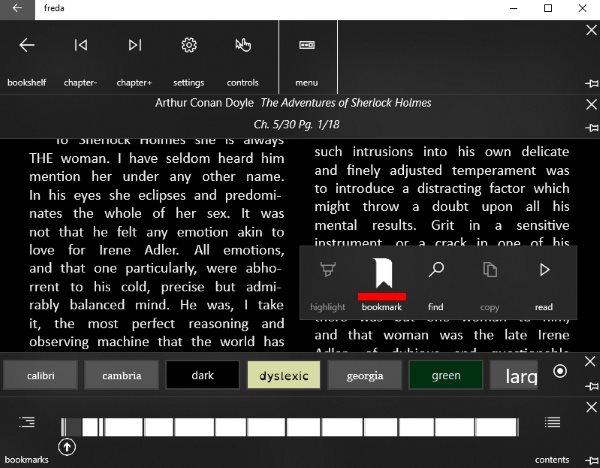Close the navigation progress bar panel
600x468 pixels.
point(591,407)
